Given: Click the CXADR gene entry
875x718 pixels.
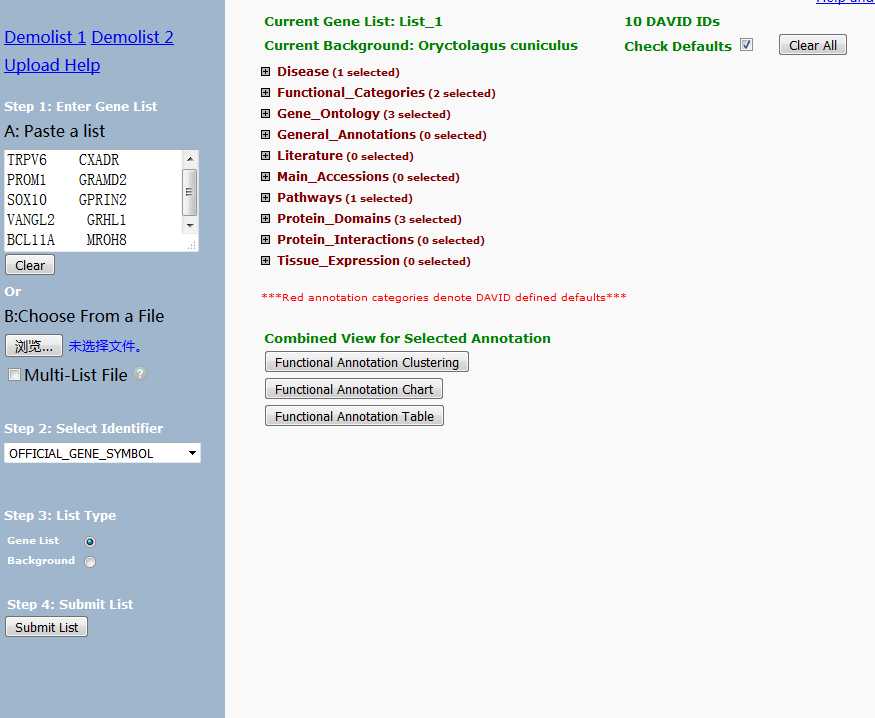Looking at the screenshot, I should (99, 160).
